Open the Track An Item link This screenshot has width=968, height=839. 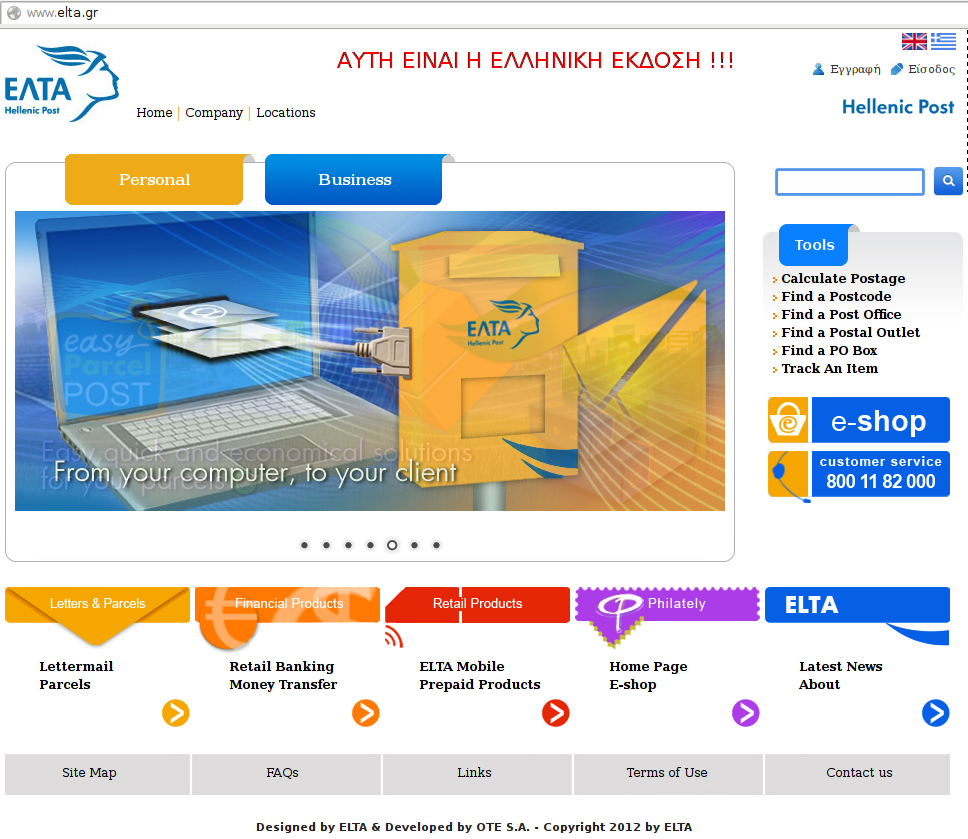click(x=829, y=369)
